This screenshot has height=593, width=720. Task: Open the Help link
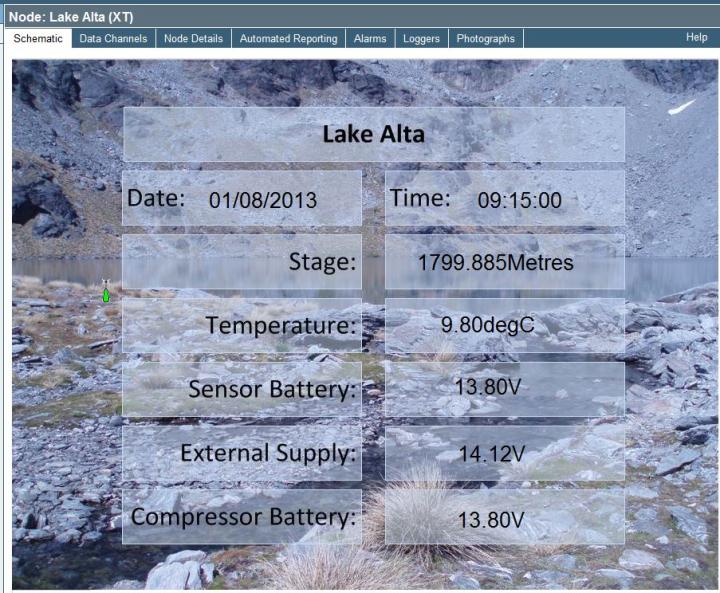pos(696,37)
